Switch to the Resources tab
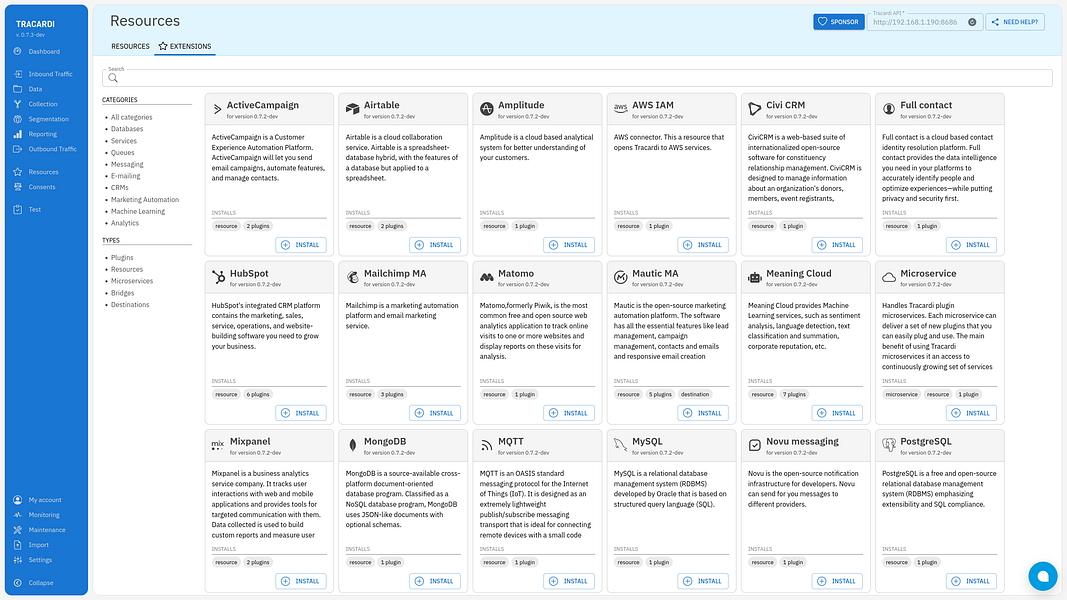 [130, 46]
